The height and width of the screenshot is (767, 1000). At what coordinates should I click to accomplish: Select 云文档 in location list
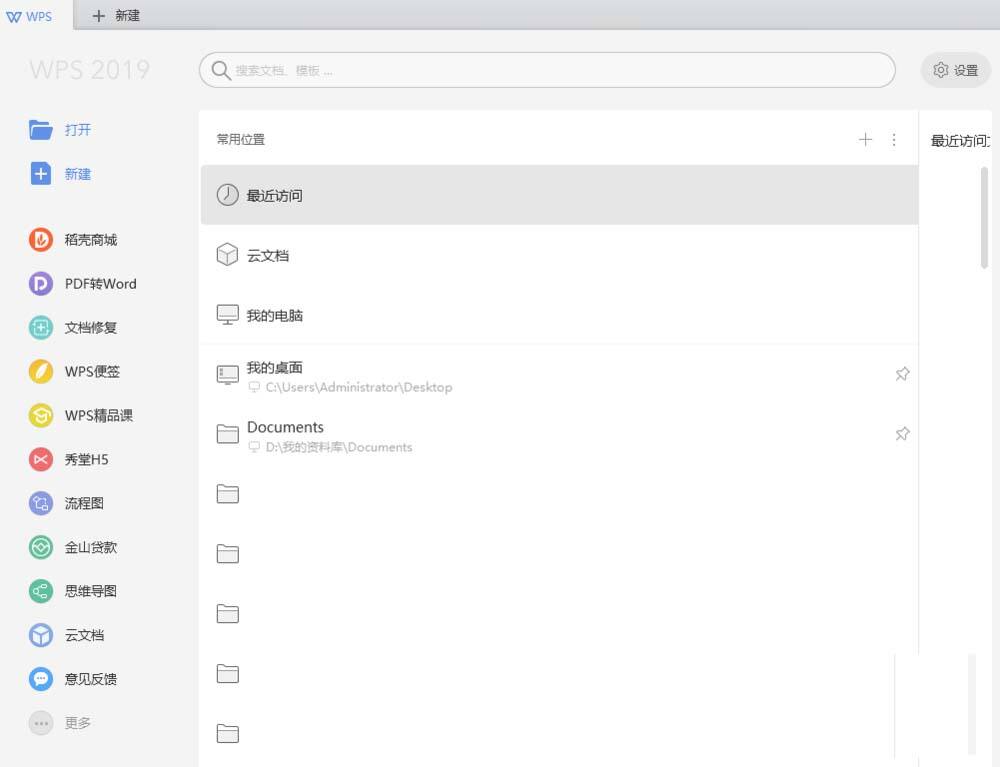(559, 255)
